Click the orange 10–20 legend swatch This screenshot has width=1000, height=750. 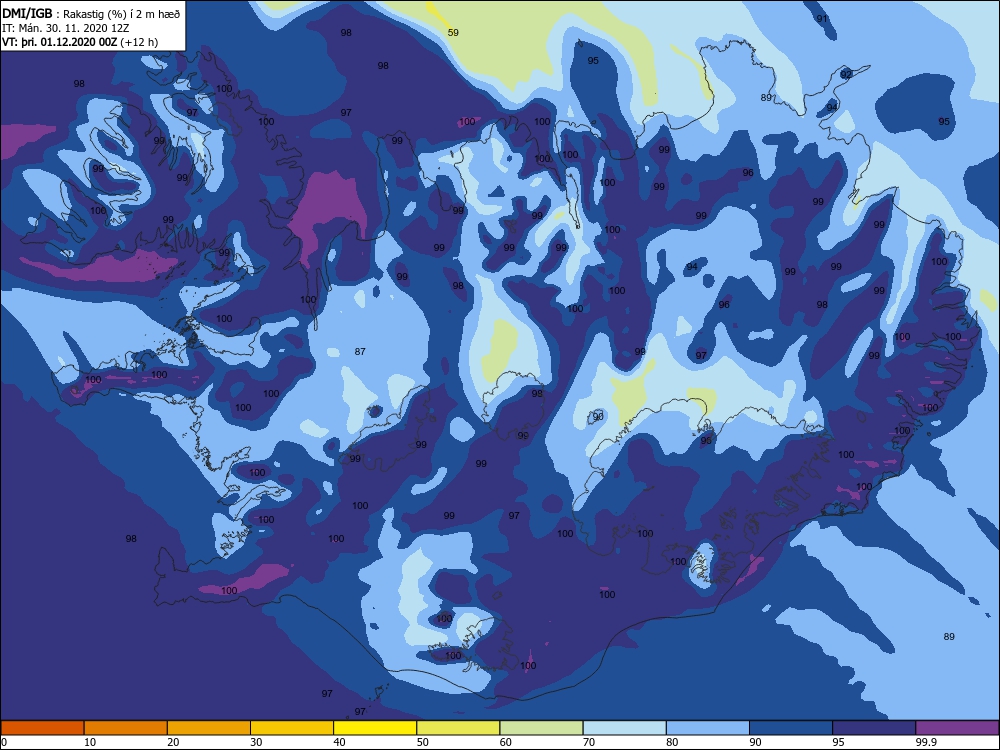click(126, 728)
